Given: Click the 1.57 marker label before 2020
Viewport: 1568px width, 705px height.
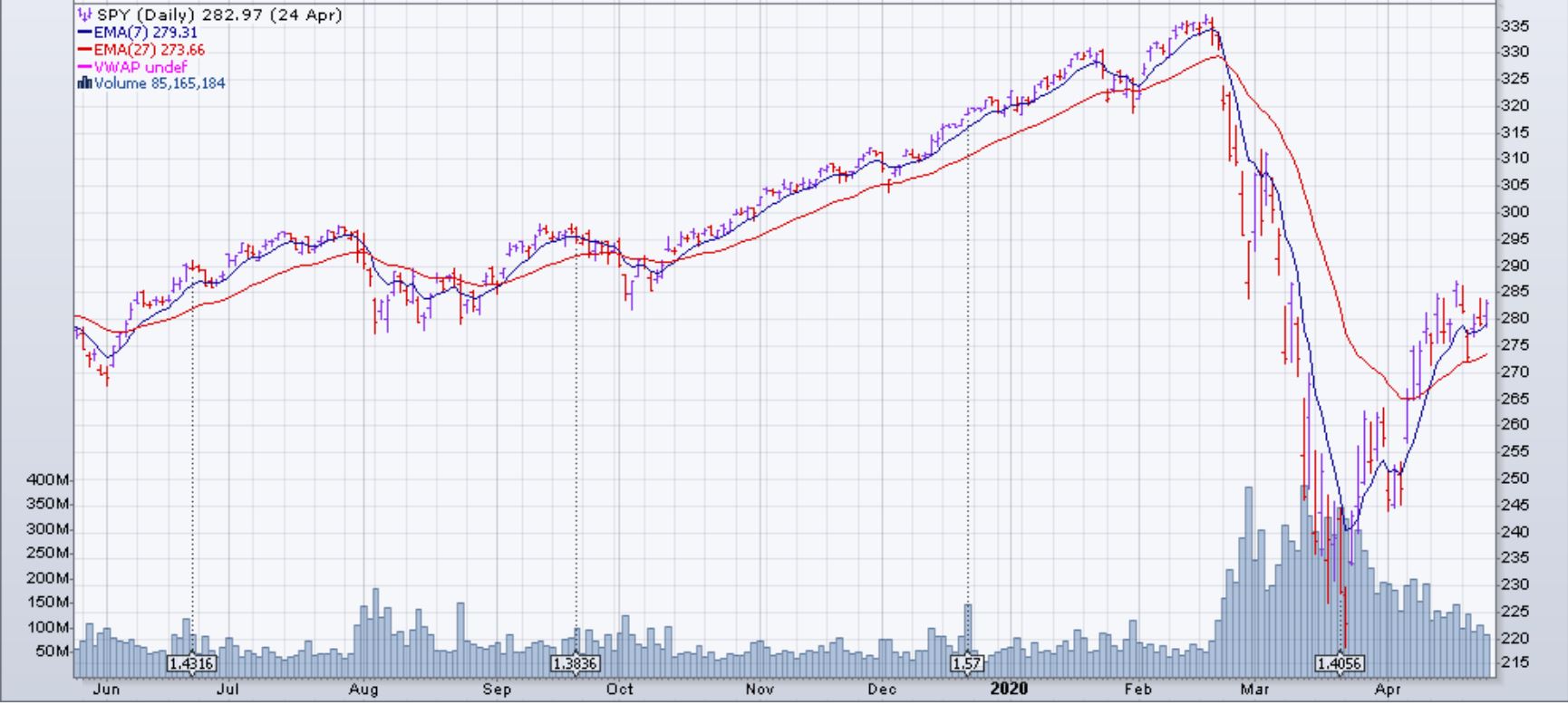Looking at the screenshot, I should pyautogui.click(x=967, y=664).
